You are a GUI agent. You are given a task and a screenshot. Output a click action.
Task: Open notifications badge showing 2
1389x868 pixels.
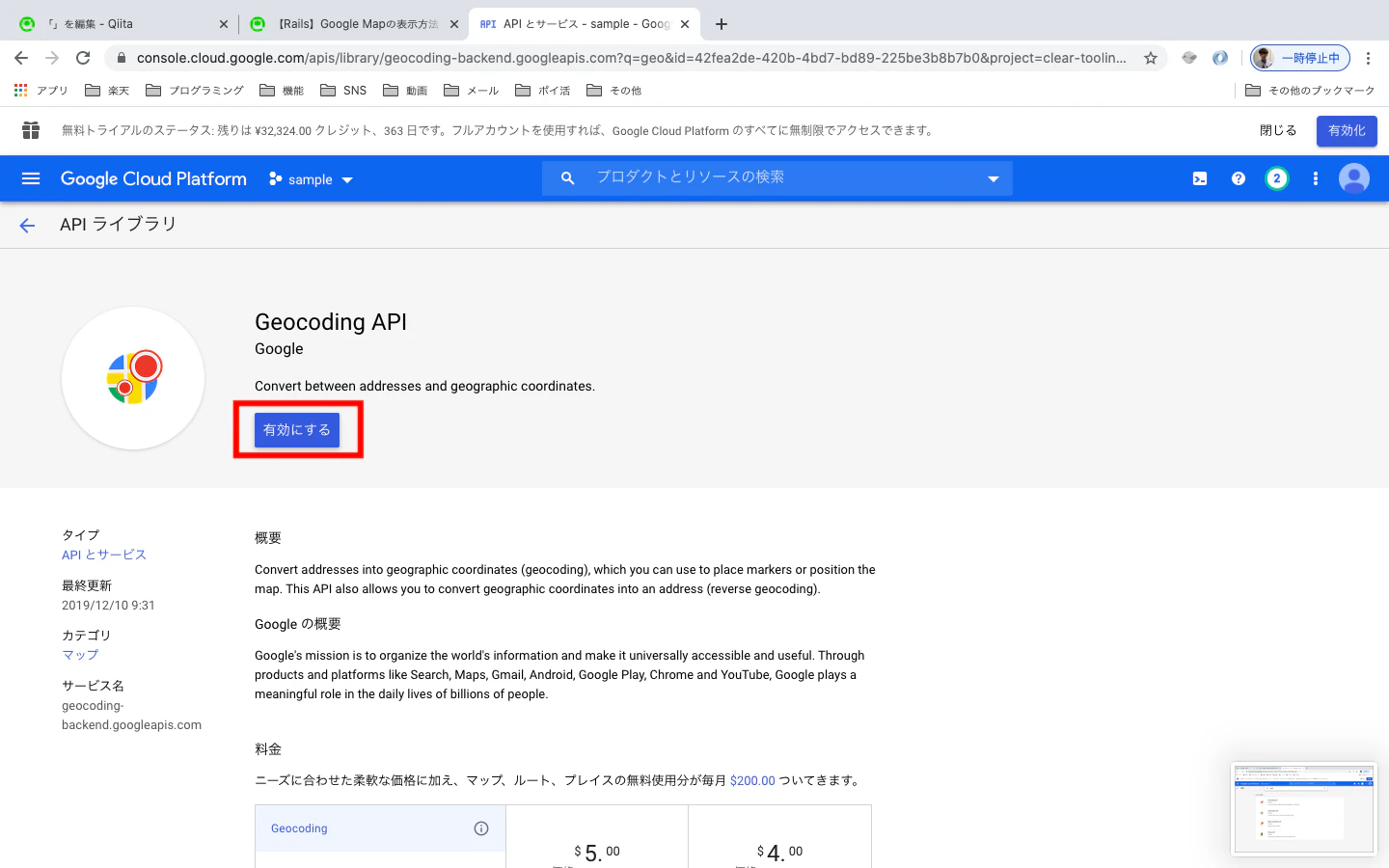click(1277, 178)
